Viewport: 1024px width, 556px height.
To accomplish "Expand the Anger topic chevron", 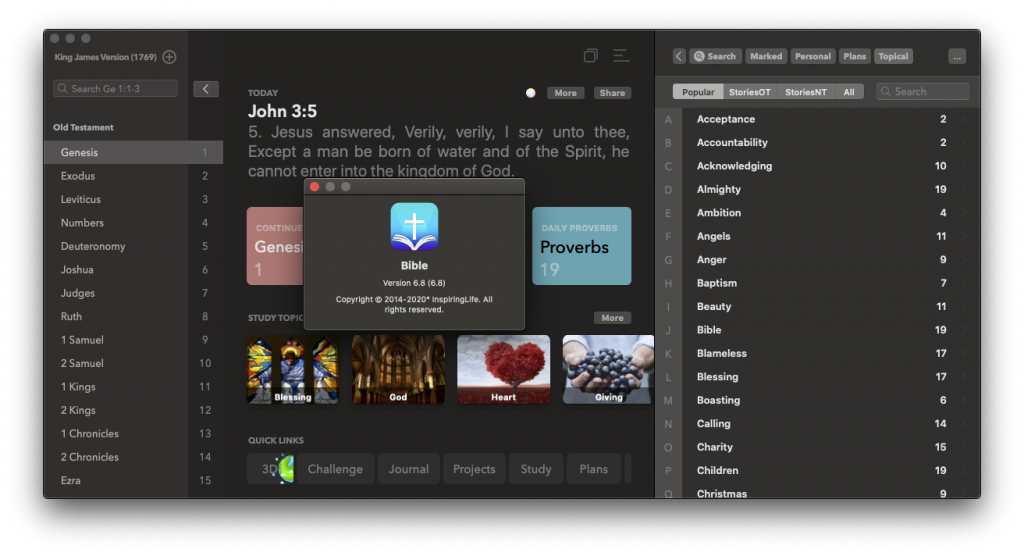I will pos(963,260).
